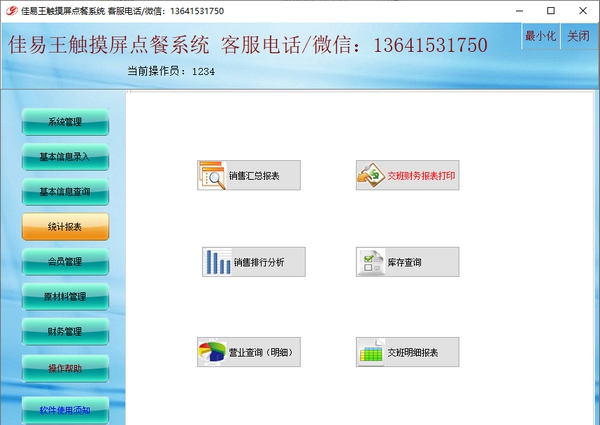Go to 原材料管理 section
This screenshot has height=425, width=600.
pos(65,296)
